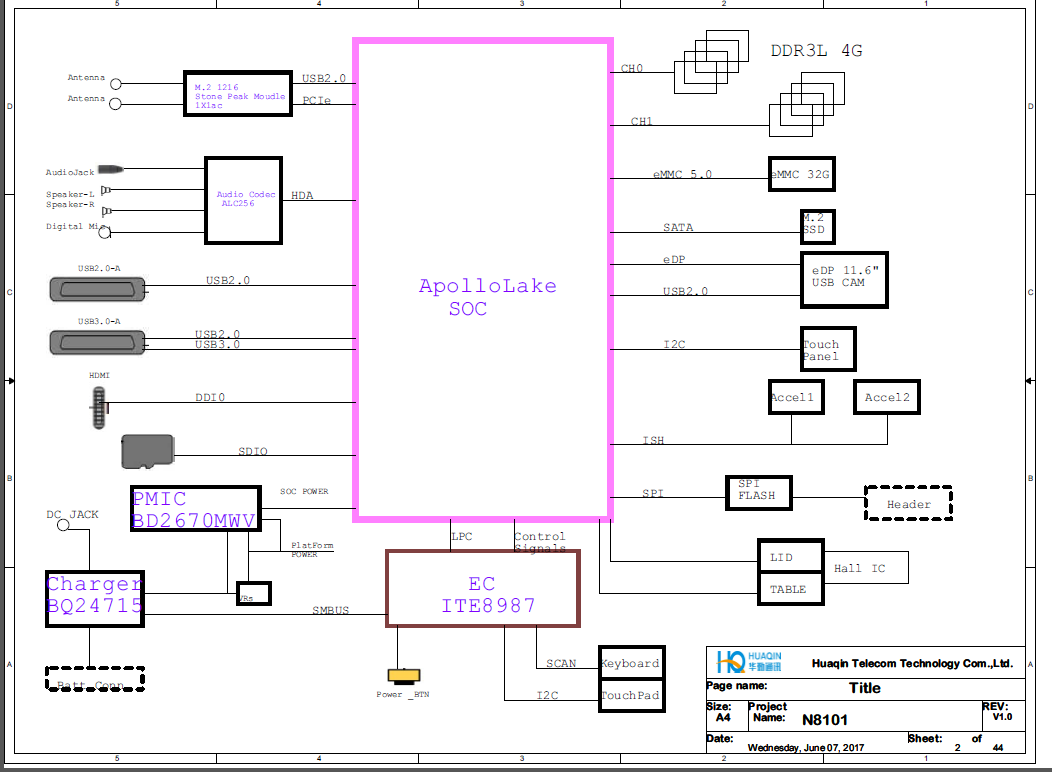Click the SOC POWER label
Image resolution: width=1052 pixels, height=772 pixels.
click(x=304, y=492)
